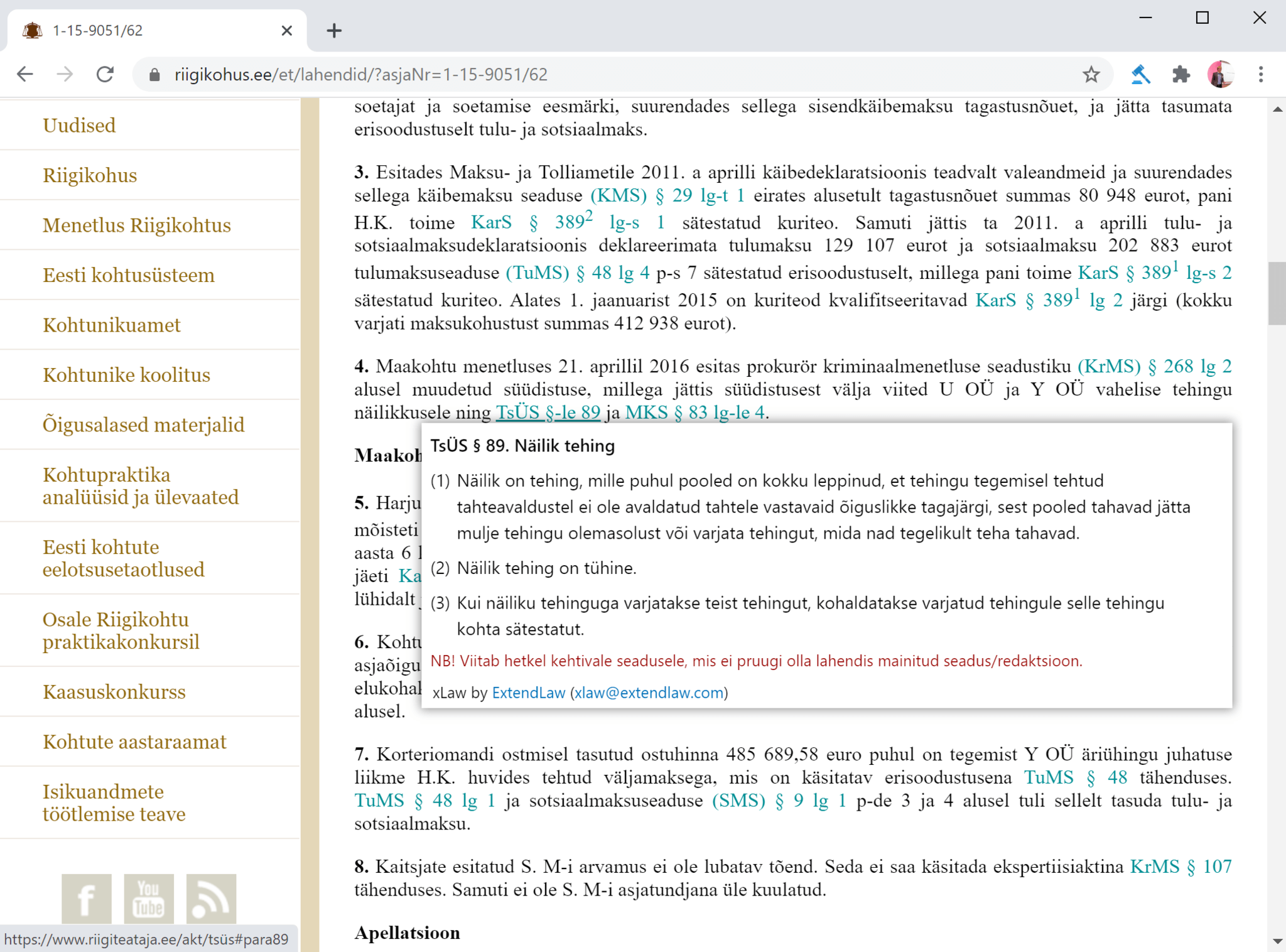Image resolution: width=1286 pixels, height=952 pixels.
Task: Bookmark page with star icon
Action: click(x=1091, y=75)
